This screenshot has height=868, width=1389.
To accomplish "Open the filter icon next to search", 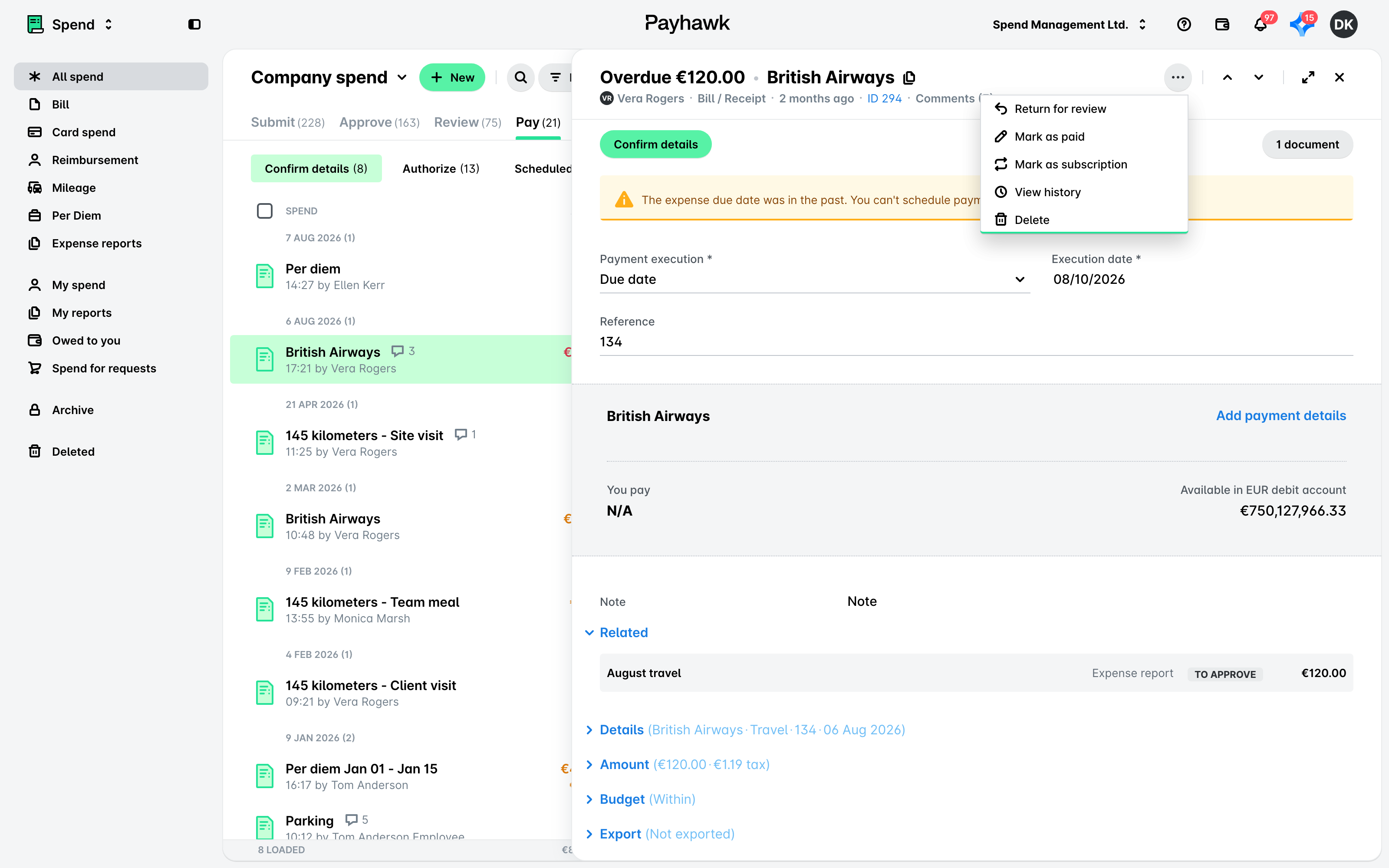I will (555, 78).
